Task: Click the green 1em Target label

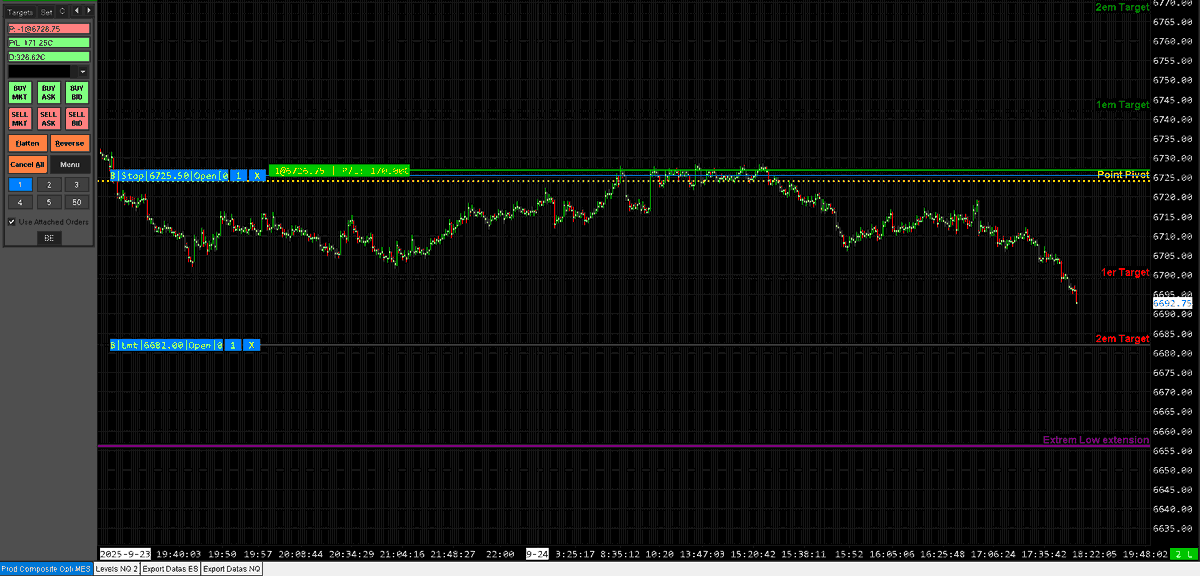Action: click(1123, 104)
